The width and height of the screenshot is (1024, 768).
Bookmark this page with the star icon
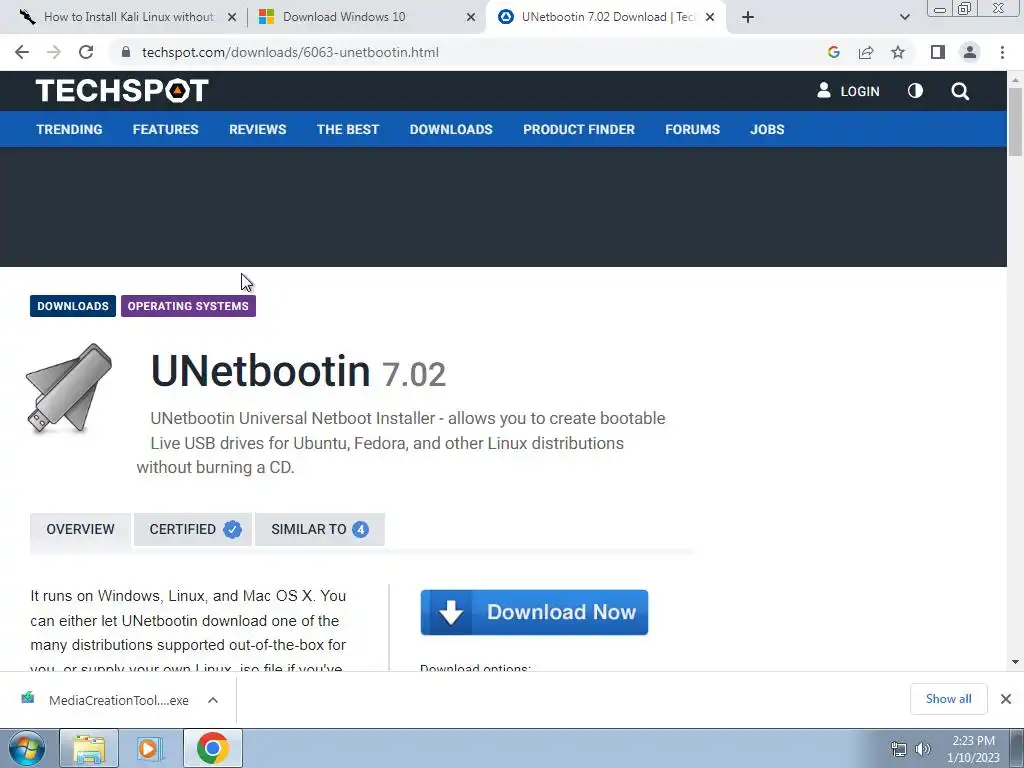tap(898, 52)
